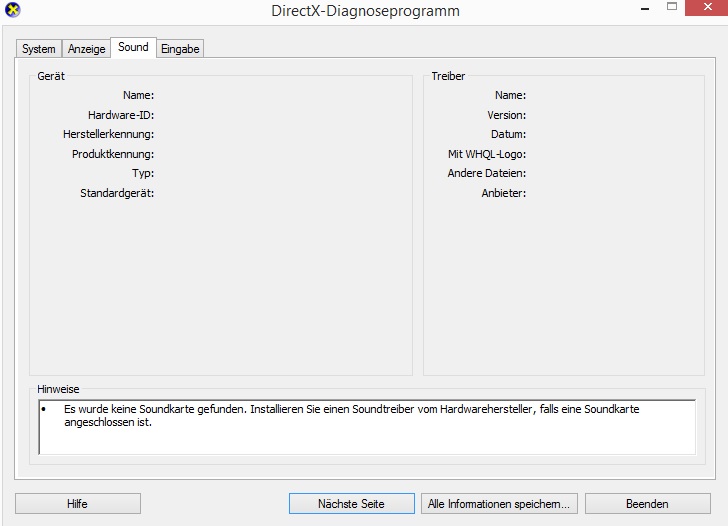Click the Treiber group heading
Screen dimensions: 728x526
pyautogui.click(x=448, y=76)
